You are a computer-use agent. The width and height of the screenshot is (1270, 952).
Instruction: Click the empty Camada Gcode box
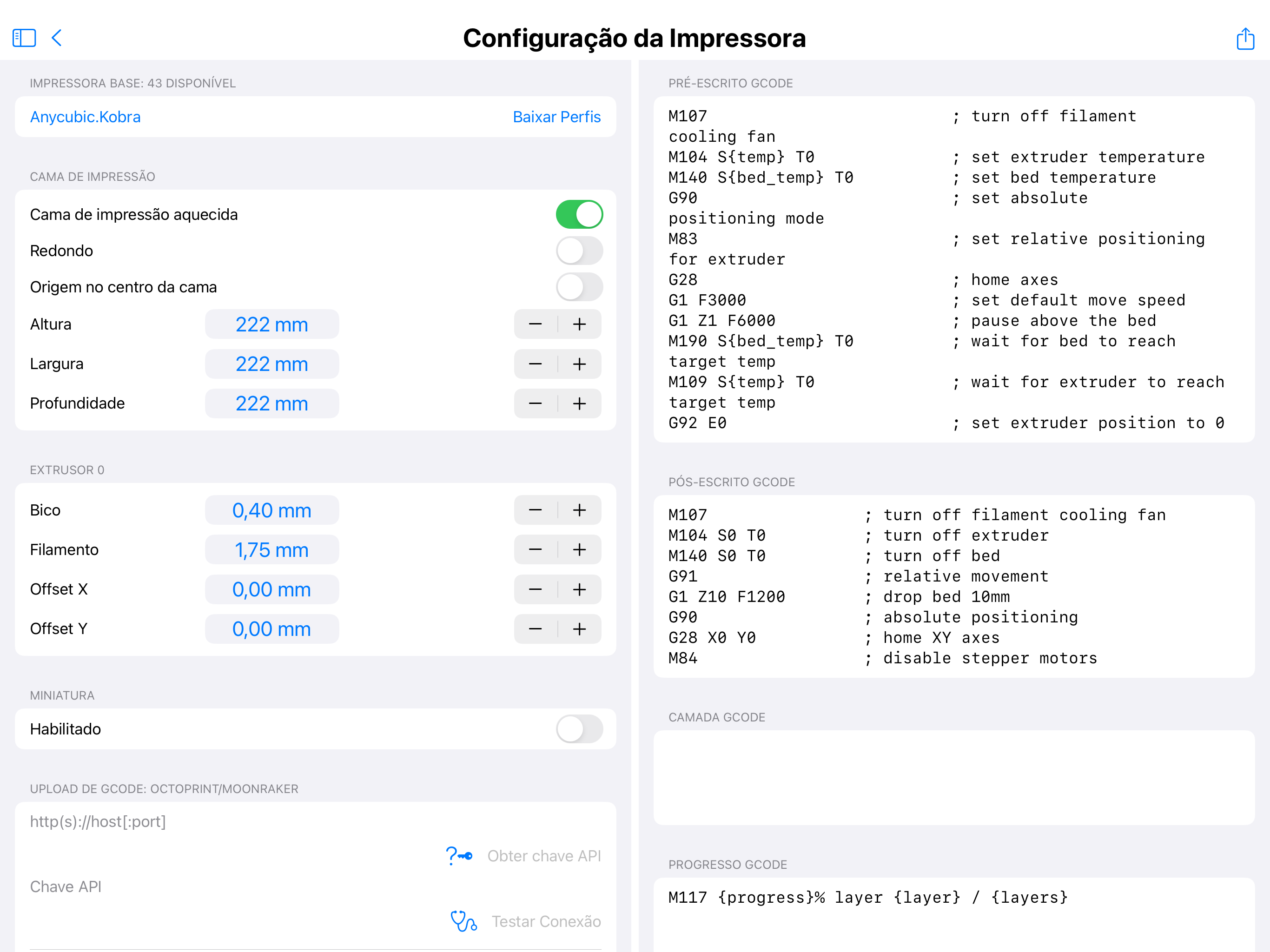pyautogui.click(x=953, y=777)
